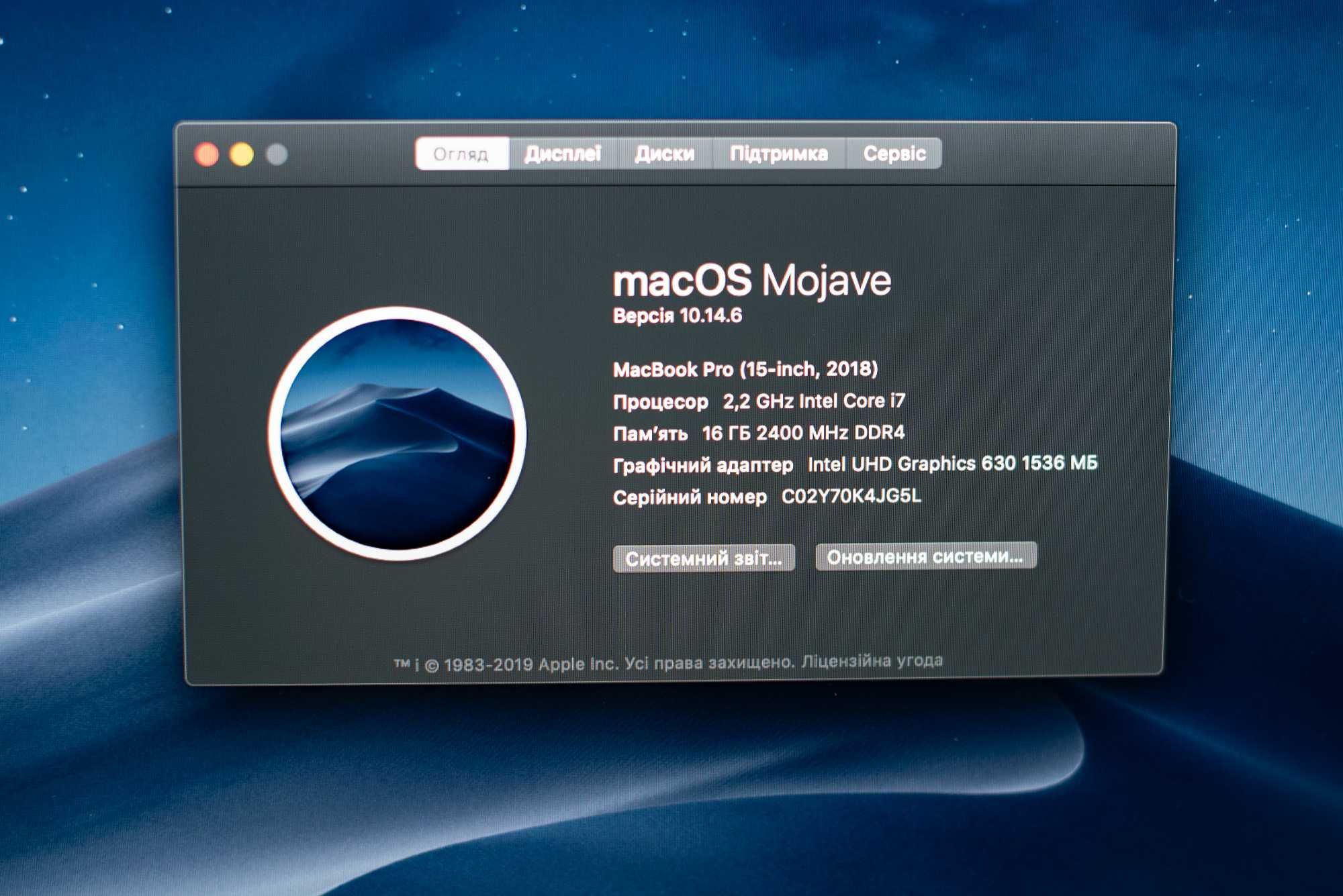Screen dimensions: 1343x896
Task: Click the Системний звіт... button
Action: tap(704, 558)
